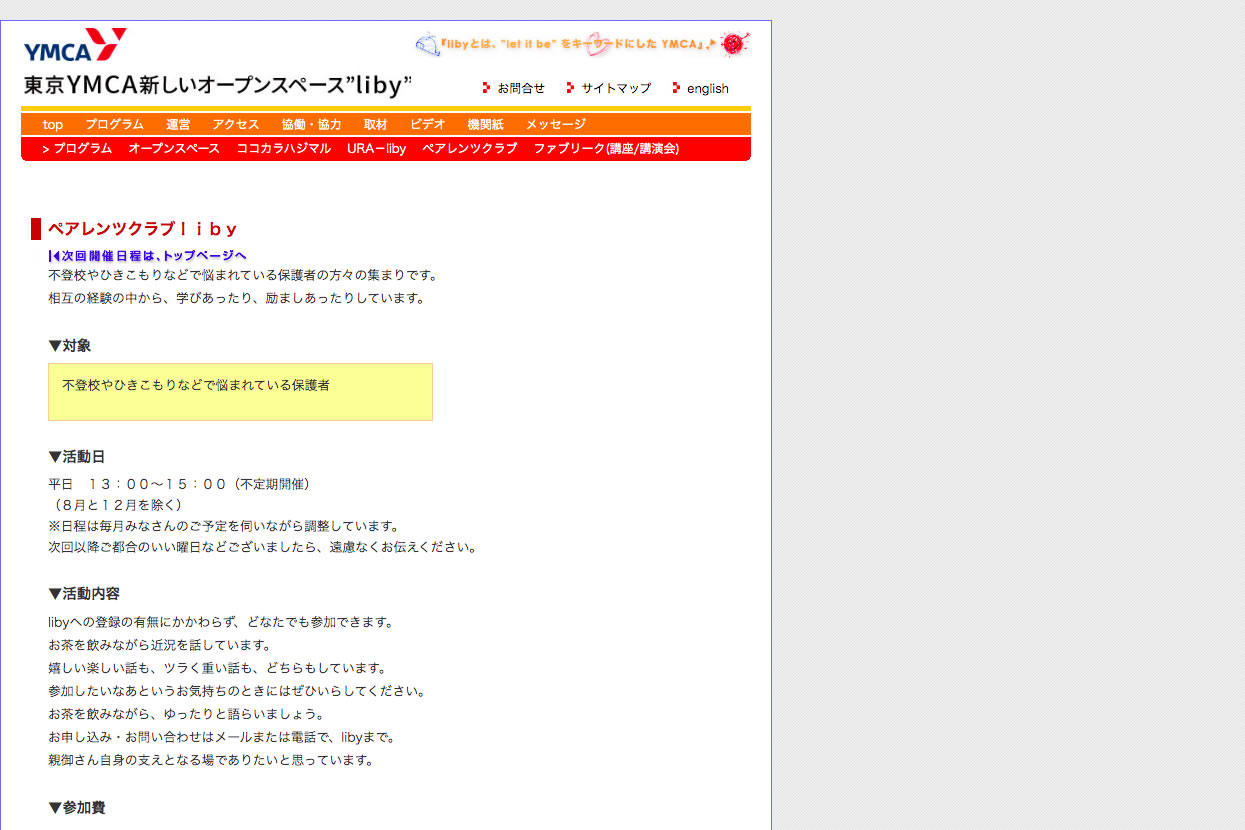The height and width of the screenshot is (830, 1245).
Task: Click the ▼活動内容 section heading
Action: (x=84, y=594)
